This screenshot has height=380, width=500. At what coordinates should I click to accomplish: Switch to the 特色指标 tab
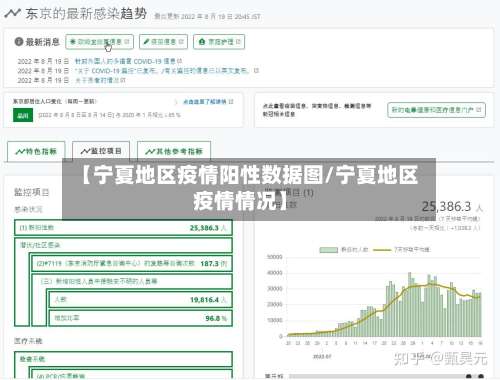coord(36,152)
